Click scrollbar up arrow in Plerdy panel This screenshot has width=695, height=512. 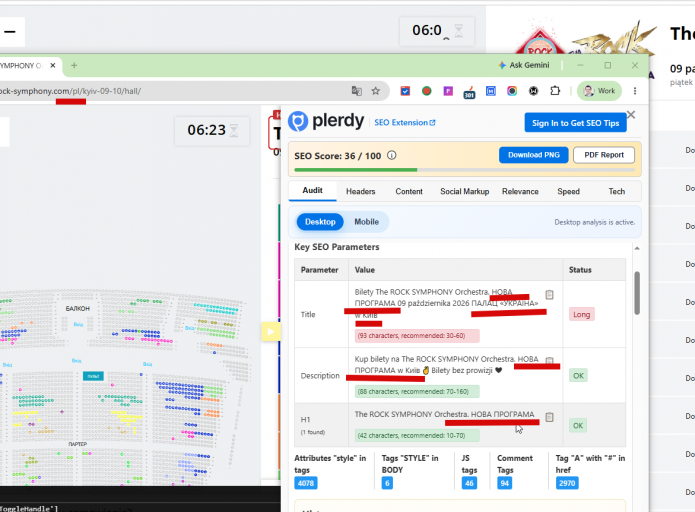tap(637, 248)
